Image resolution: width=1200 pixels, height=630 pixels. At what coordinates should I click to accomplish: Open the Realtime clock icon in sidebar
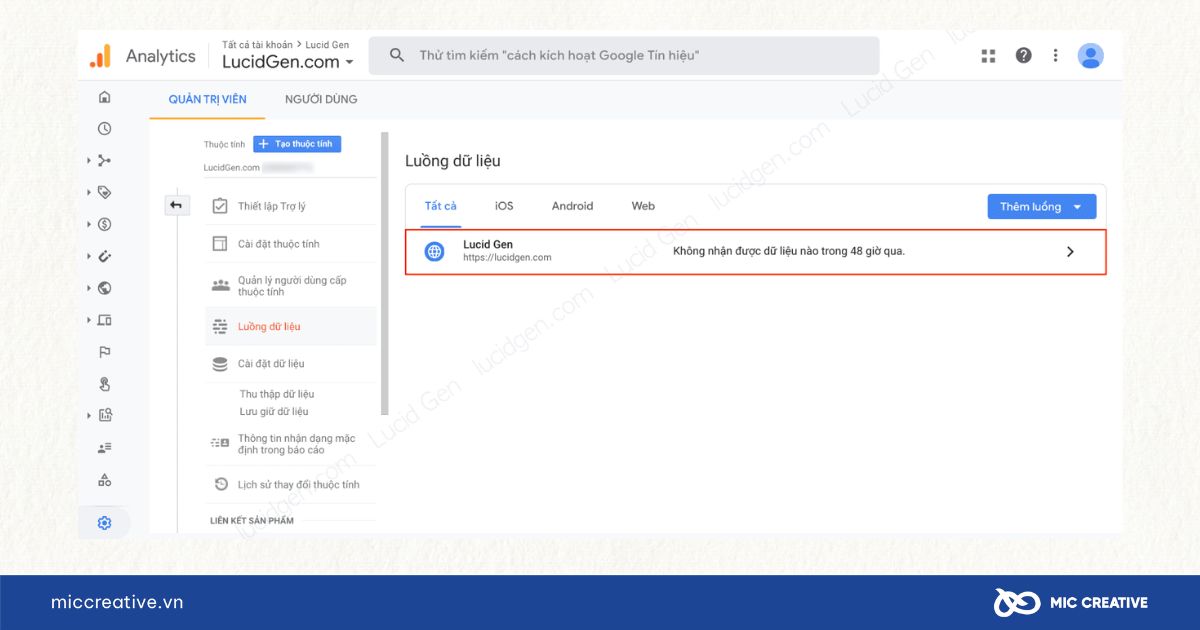pyautogui.click(x=104, y=129)
